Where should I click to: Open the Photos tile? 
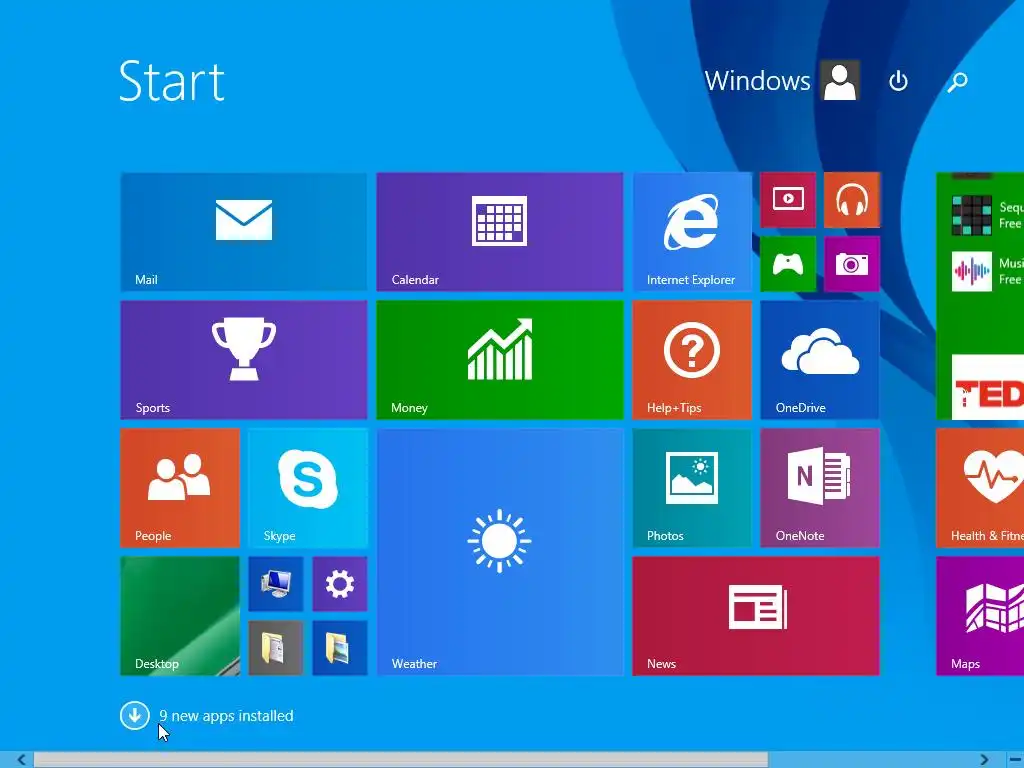(692, 488)
